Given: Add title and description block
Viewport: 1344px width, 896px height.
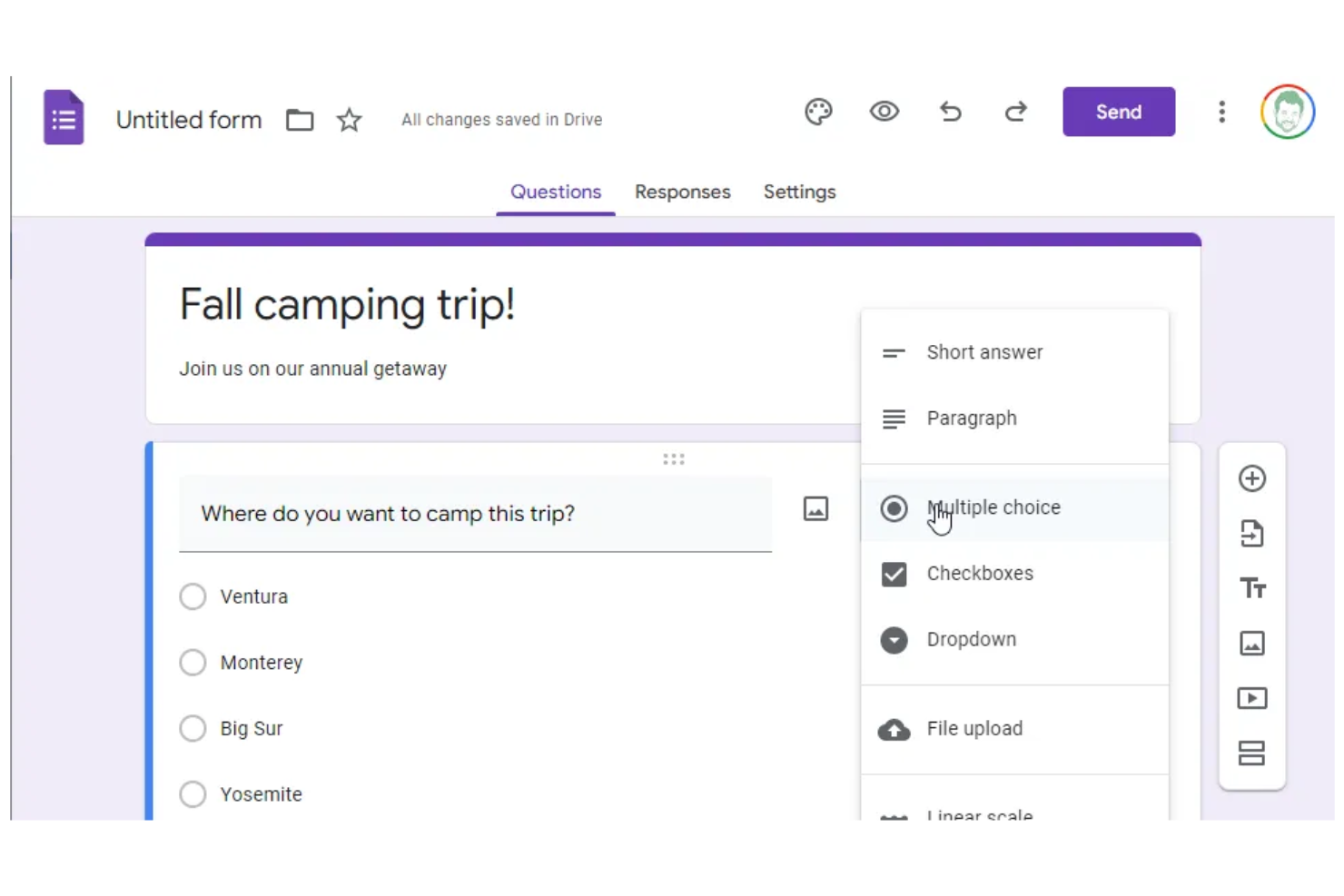Looking at the screenshot, I should click(x=1252, y=588).
